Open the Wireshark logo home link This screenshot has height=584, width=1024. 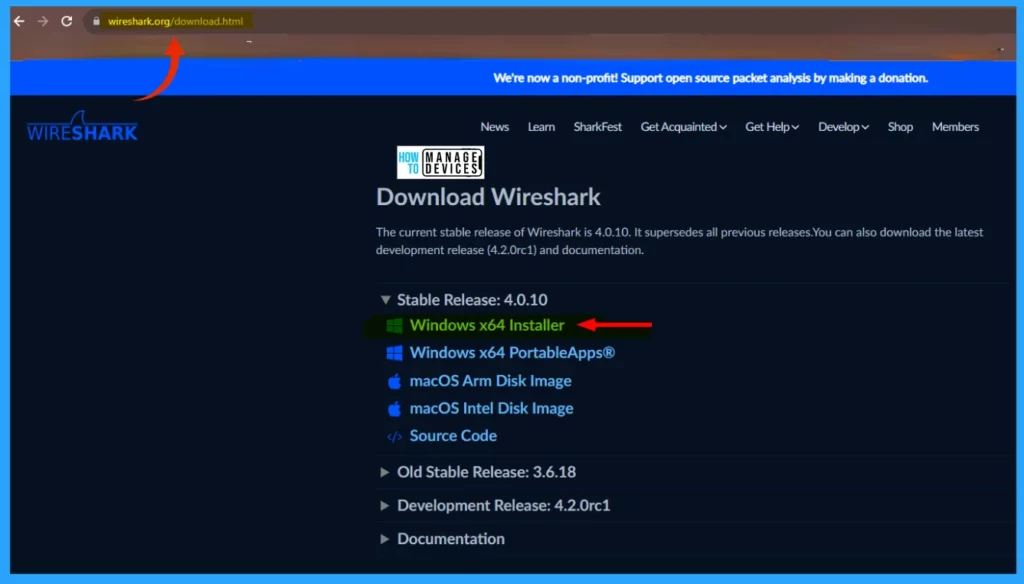tap(82, 126)
